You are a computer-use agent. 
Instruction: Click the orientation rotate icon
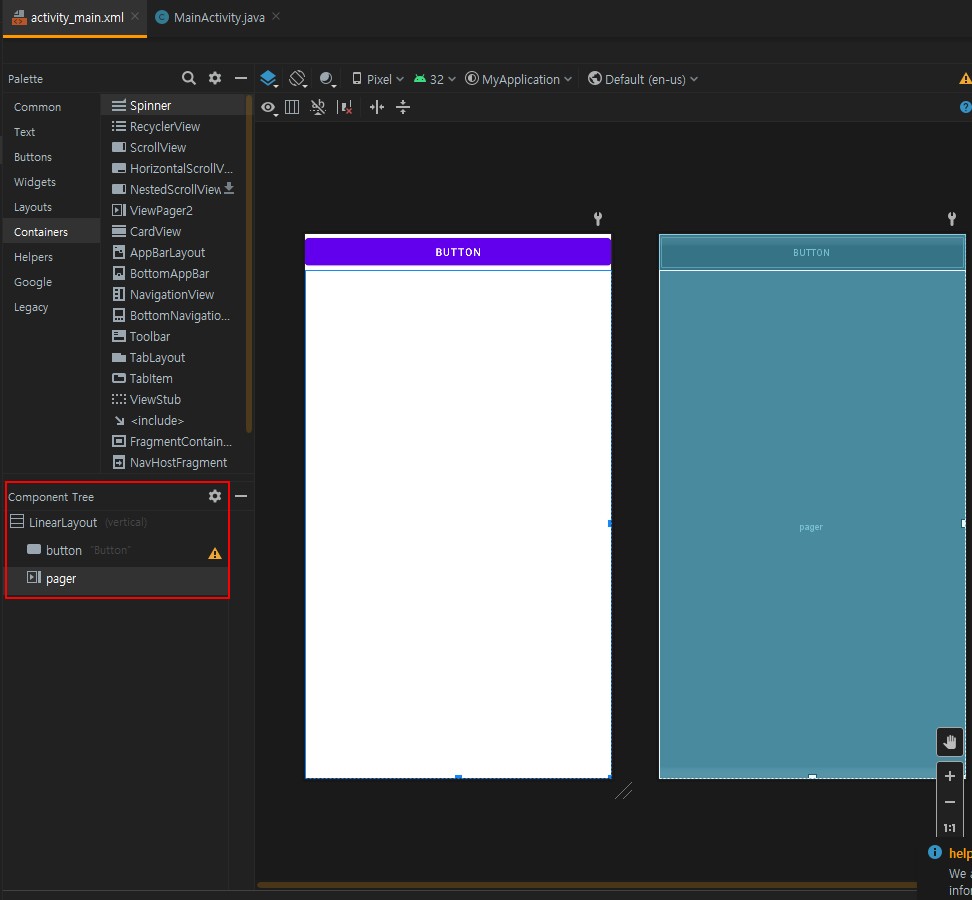click(x=298, y=79)
